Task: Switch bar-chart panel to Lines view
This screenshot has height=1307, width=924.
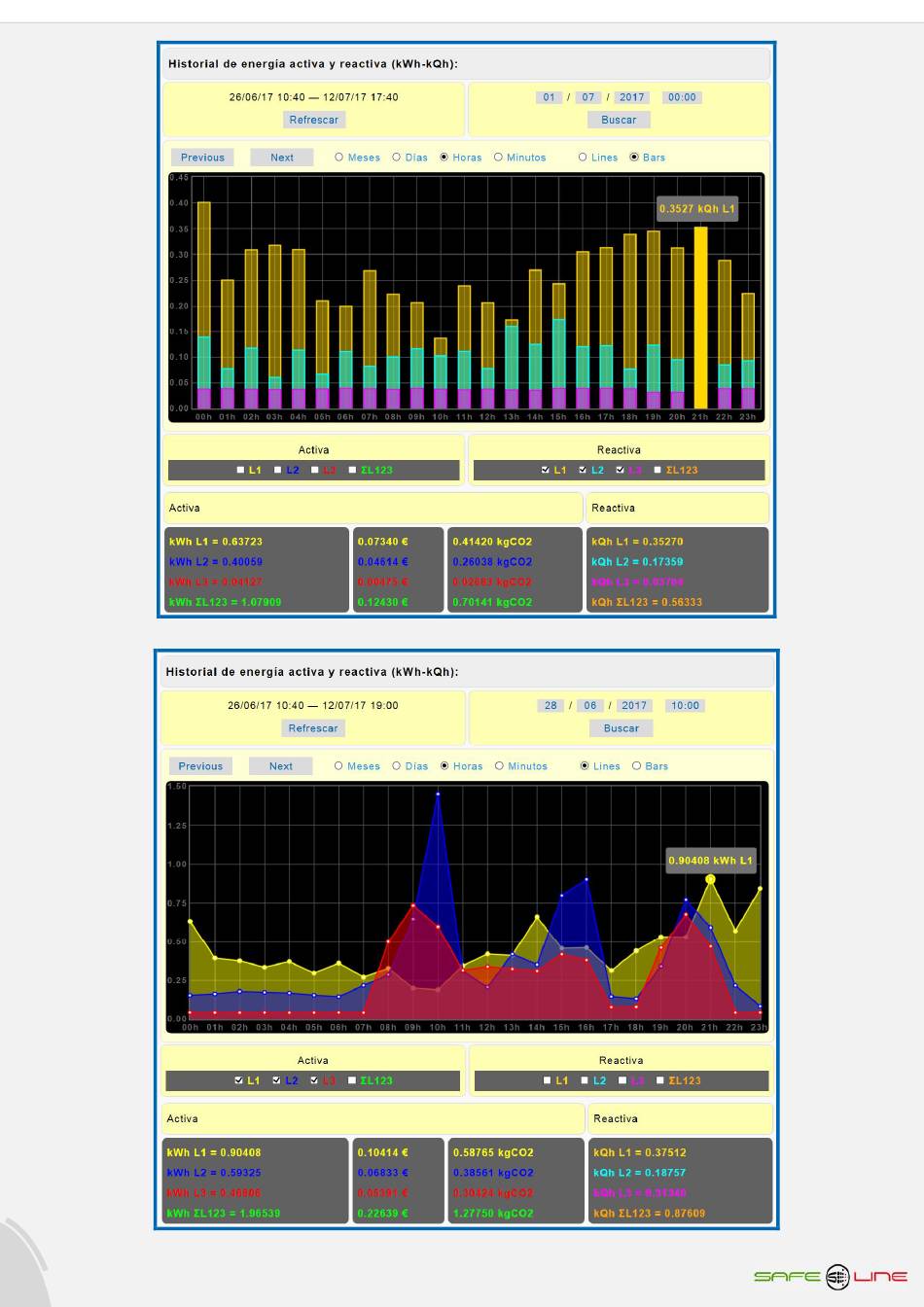Action: 583,158
